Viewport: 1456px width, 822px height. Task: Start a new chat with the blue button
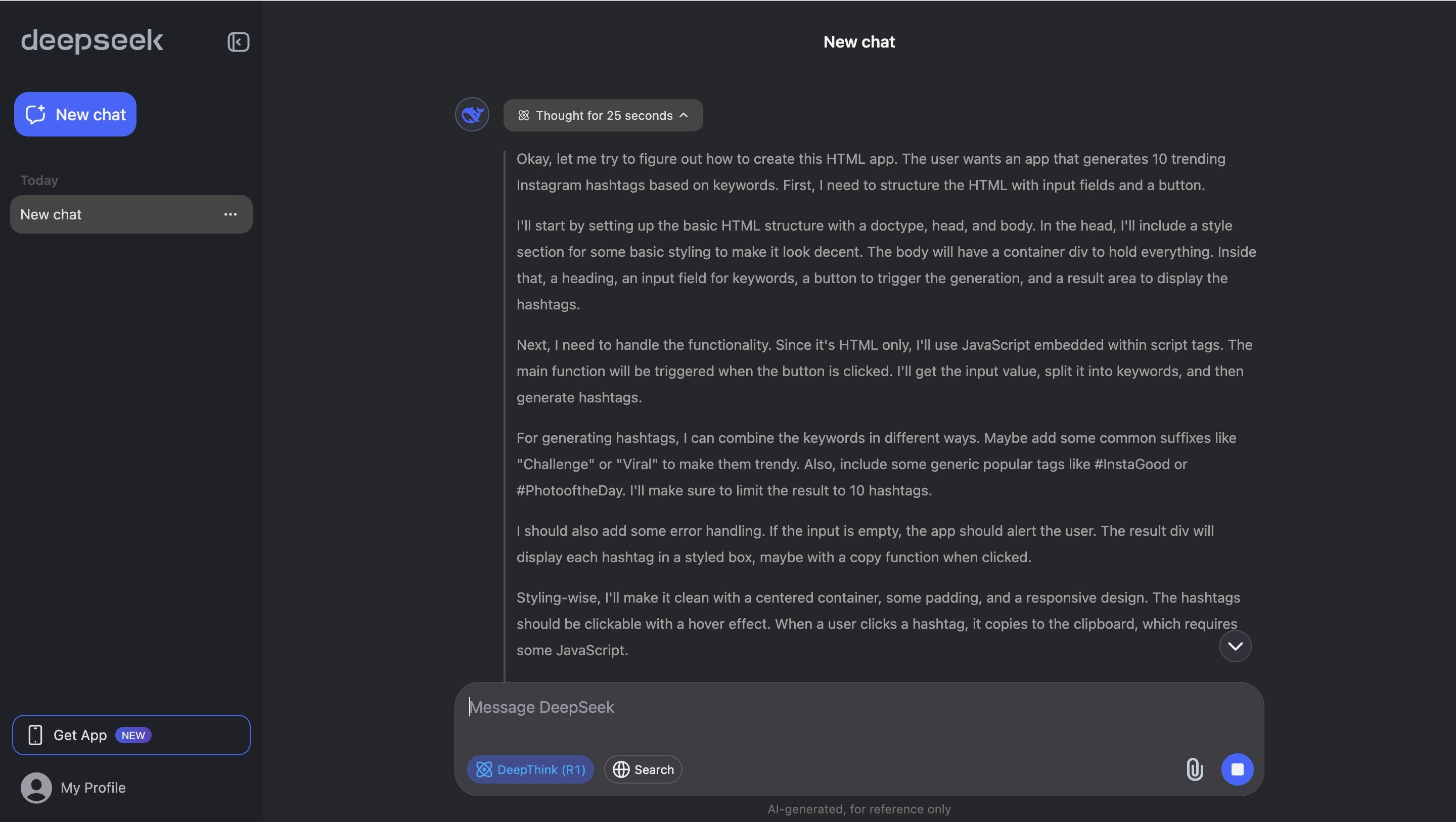coord(75,114)
